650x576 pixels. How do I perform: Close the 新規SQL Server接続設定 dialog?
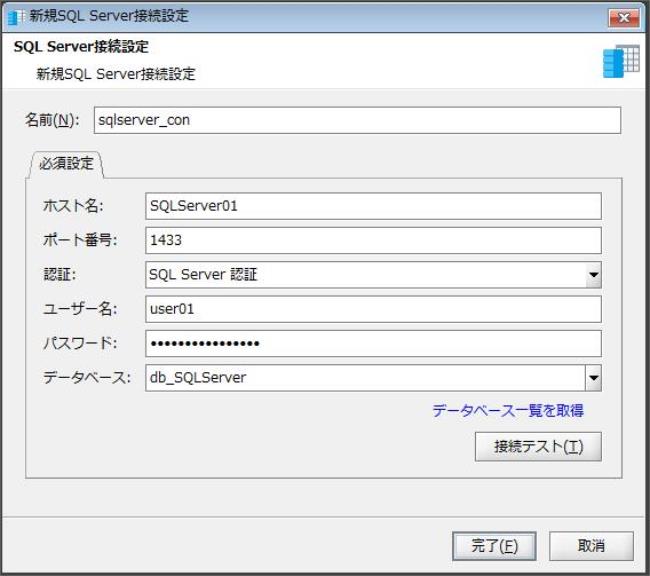pyautogui.click(x=623, y=17)
